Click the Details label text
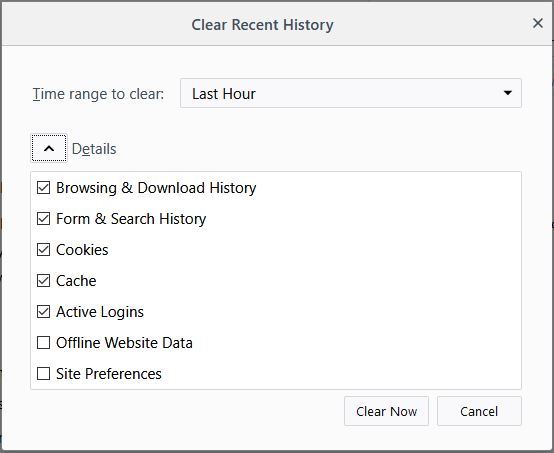554x453 pixels. click(94, 149)
